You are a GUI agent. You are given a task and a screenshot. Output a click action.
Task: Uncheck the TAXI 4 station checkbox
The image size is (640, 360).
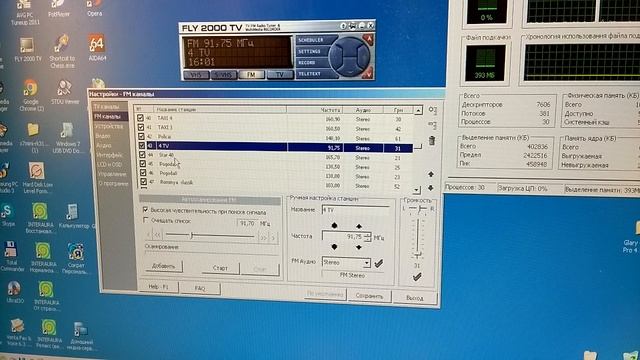(x=140, y=118)
